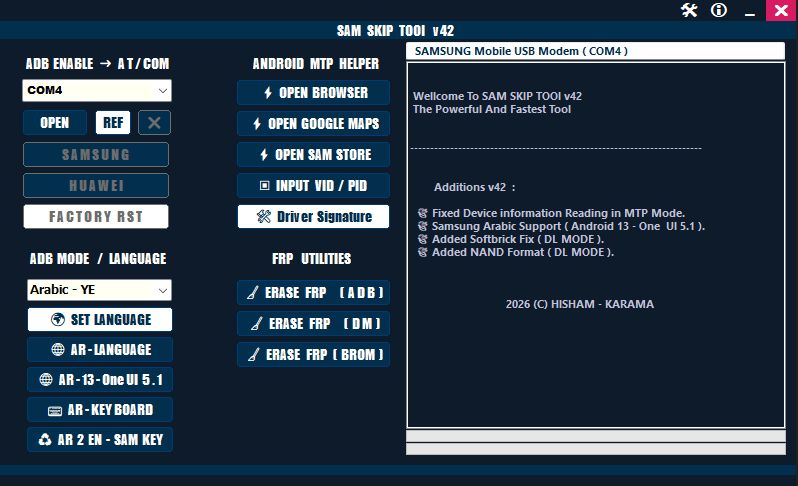The width and height of the screenshot is (798, 486).
Task: Click "Additions v42 :" heading in log
Action: pyautogui.click(x=474, y=187)
